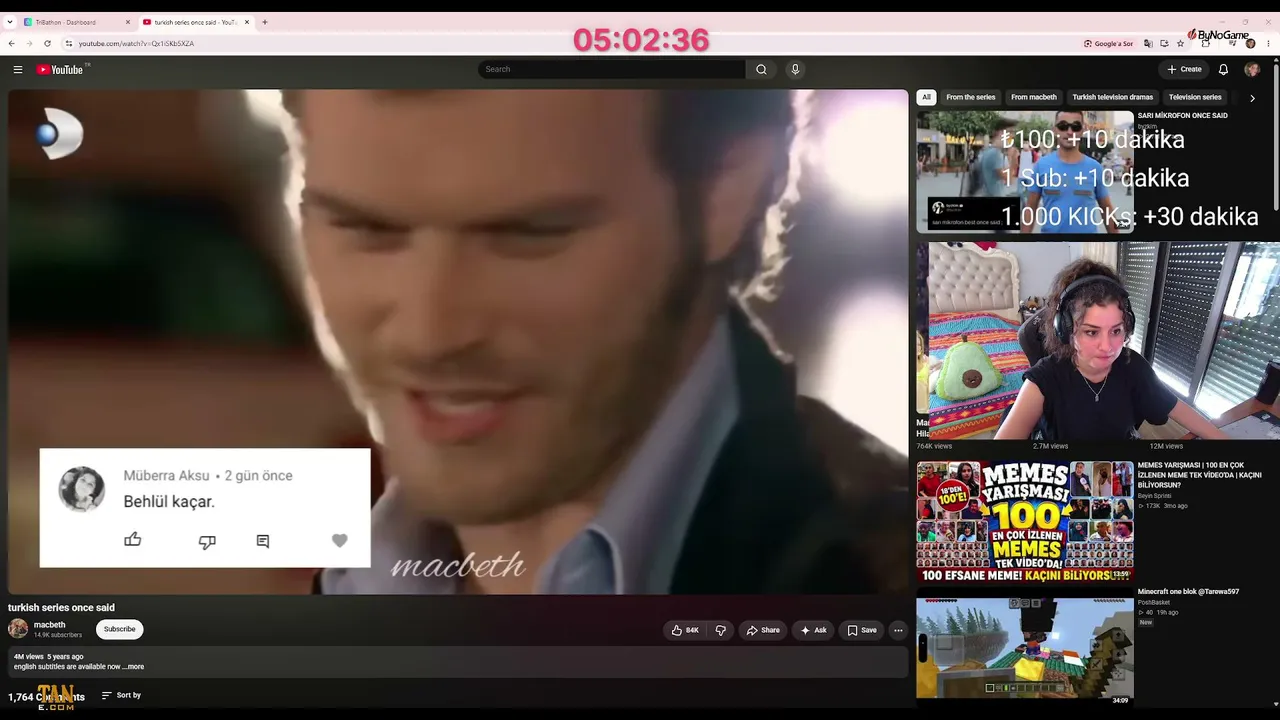Viewport: 1280px width, 720px height.
Task: Open the Memes Yarışması video thumbnail
Action: [x=1025, y=522]
